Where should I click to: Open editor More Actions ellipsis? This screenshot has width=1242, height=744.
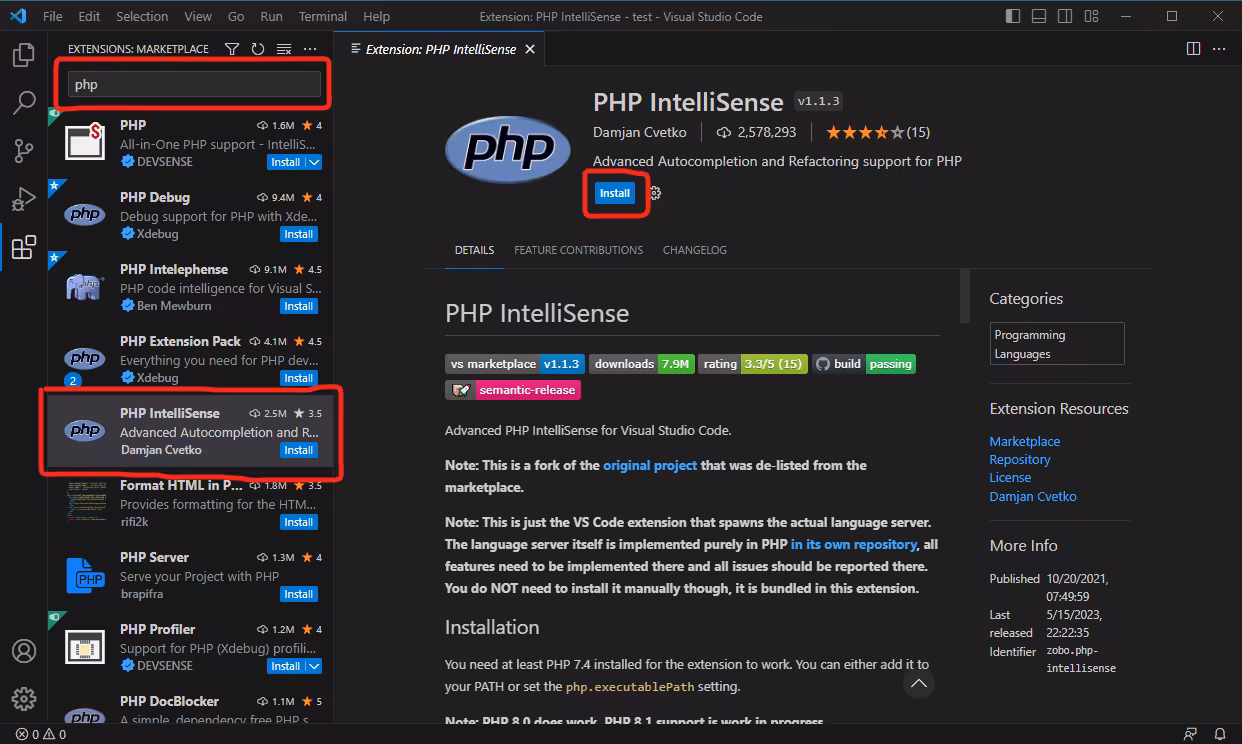[x=1219, y=49]
